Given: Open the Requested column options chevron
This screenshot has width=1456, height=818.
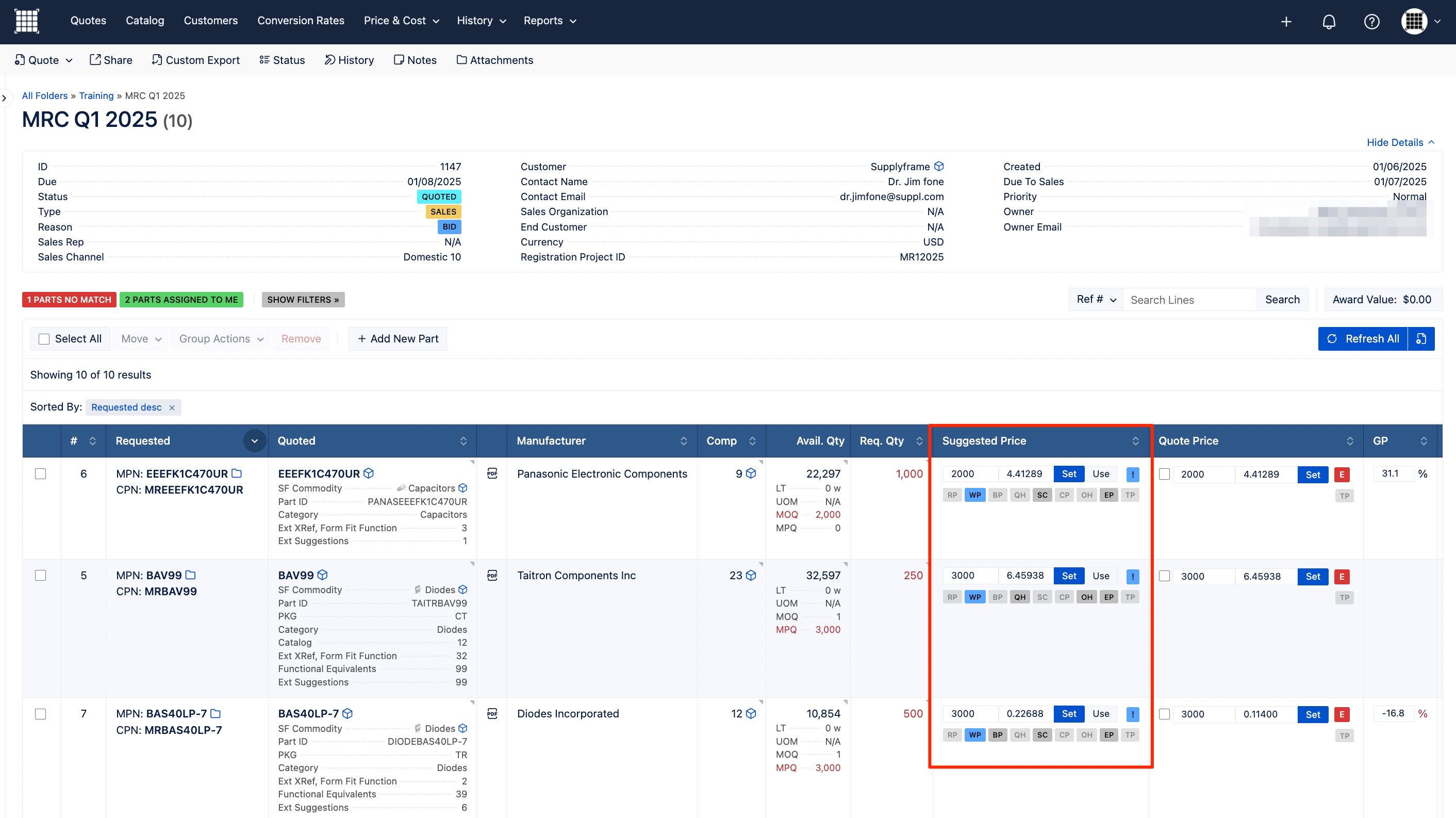Looking at the screenshot, I should pyautogui.click(x=254, y=441).
